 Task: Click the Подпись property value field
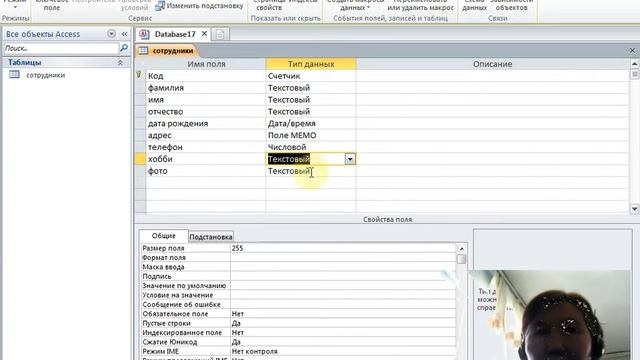point(343,276)
